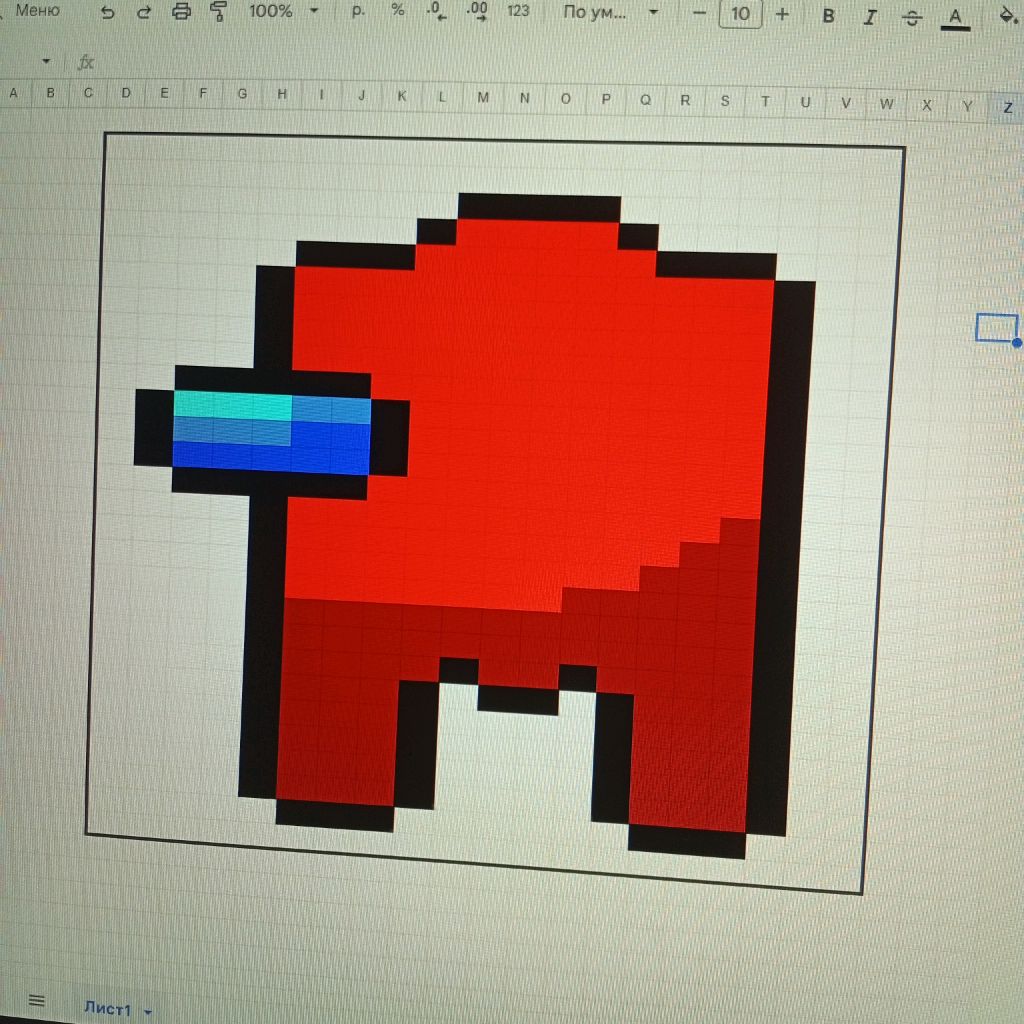Viewport: 1024px width, 1024px height.
Task: Click the Redo arrow icon
Action: click(144, 12)
